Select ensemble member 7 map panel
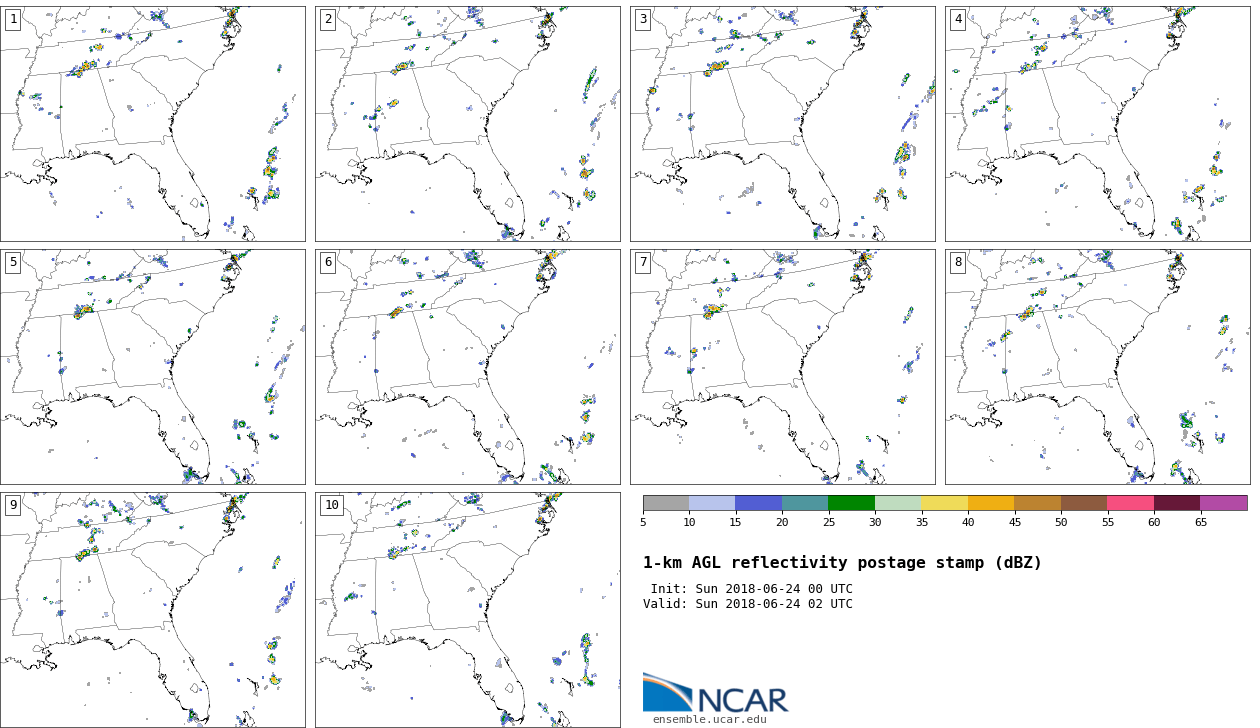1260x728 pixels. 782,367
